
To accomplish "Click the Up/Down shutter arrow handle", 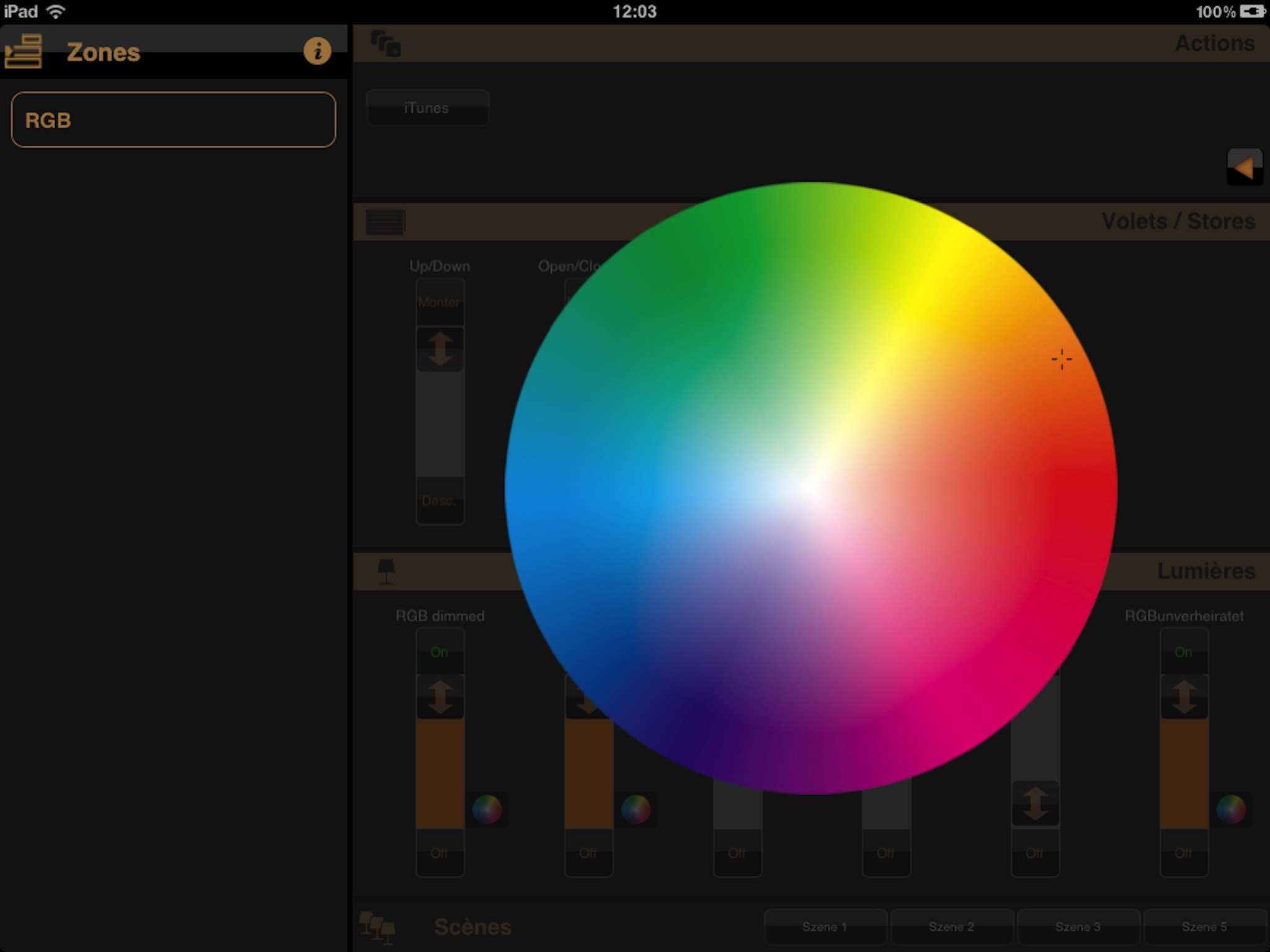I will 440,349.
